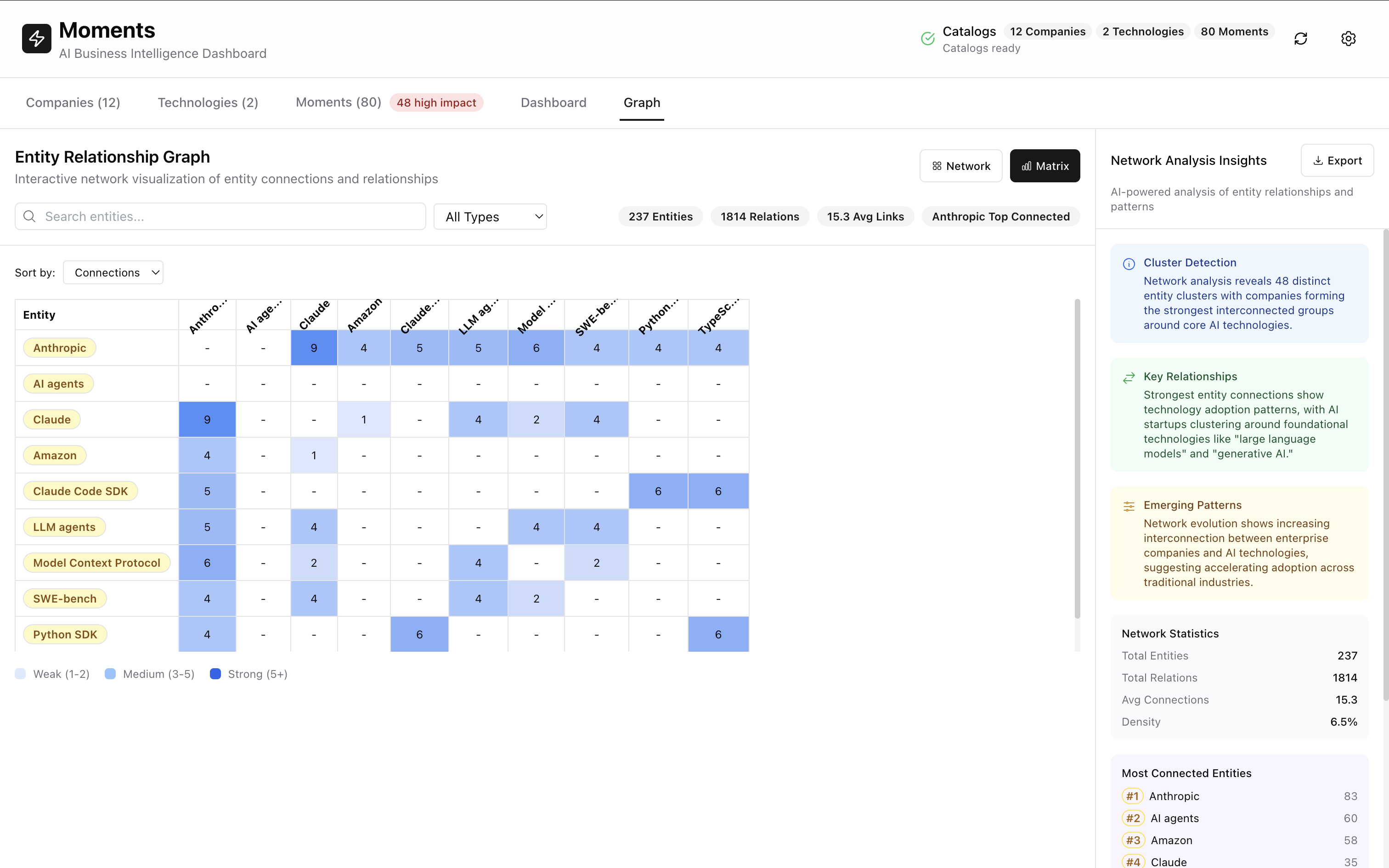Click the info icon on the Cluster Detection card

[1129, 264]
